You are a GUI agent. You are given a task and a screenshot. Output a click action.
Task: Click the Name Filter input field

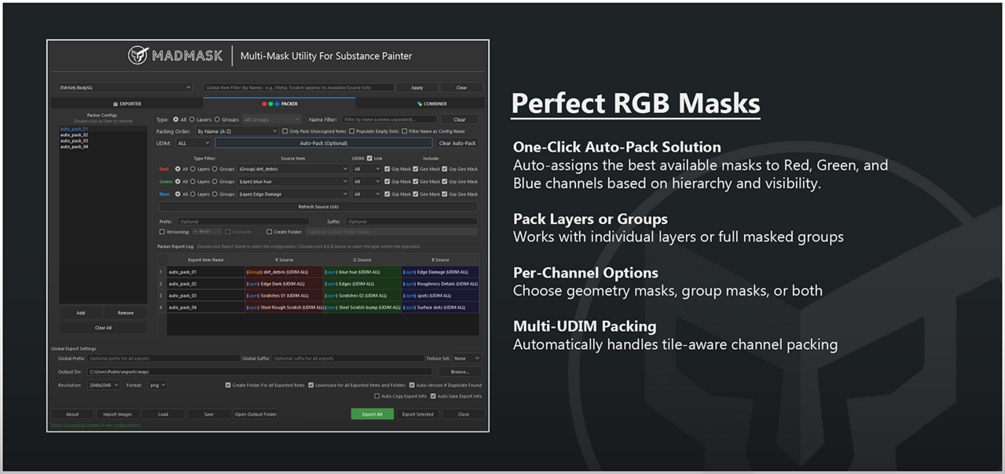click(x=390, y=119)
